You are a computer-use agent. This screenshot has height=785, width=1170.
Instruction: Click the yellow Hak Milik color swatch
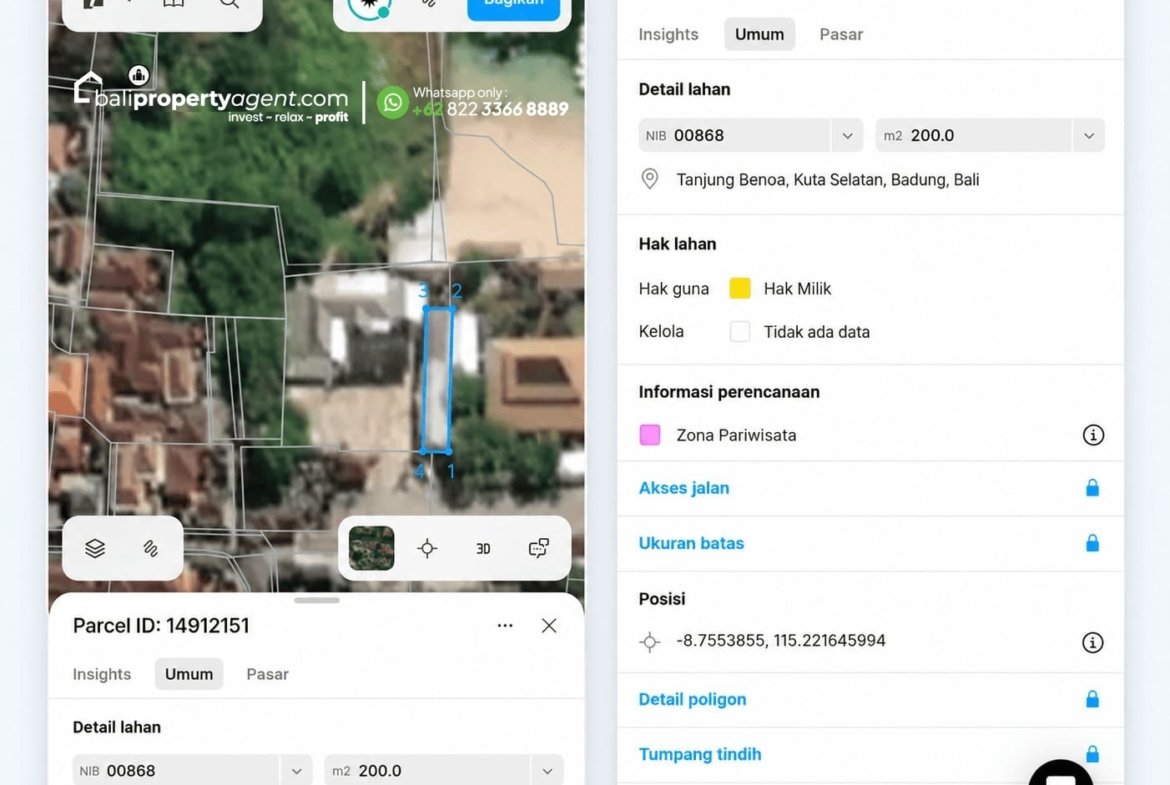pyautogui.click(x=739, y=288)
